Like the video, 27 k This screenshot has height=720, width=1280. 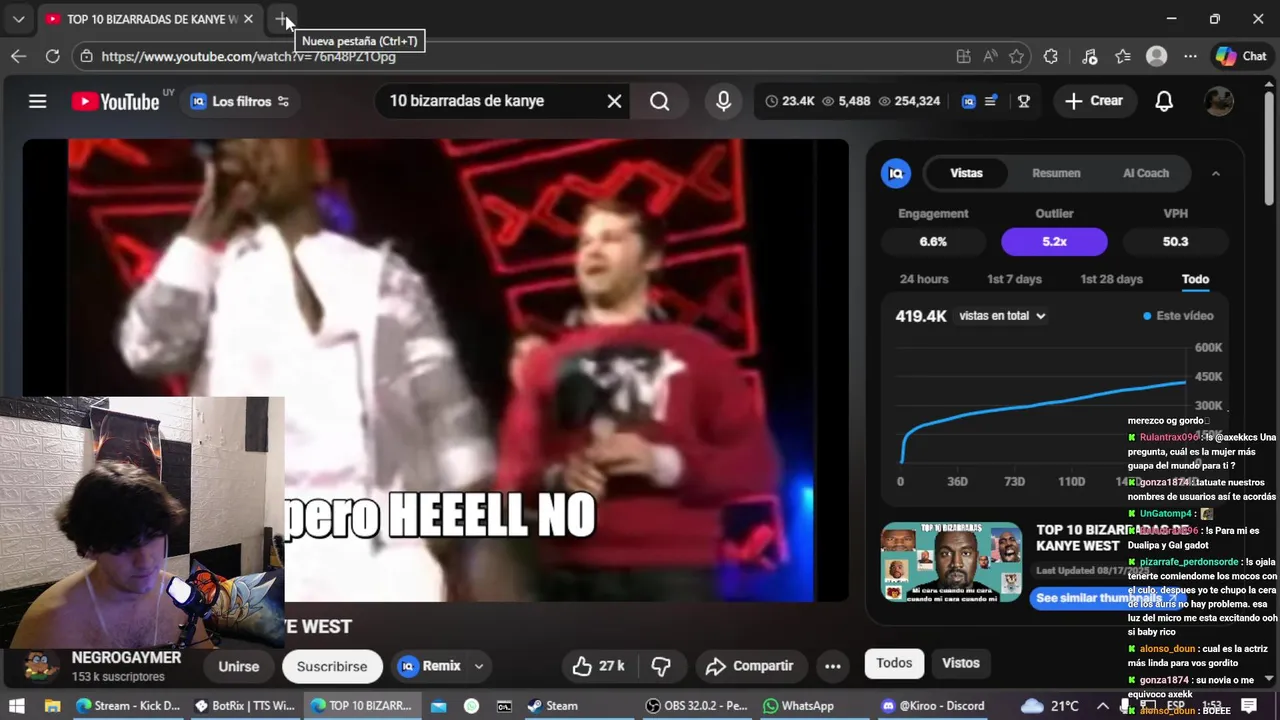coord(599,666)
